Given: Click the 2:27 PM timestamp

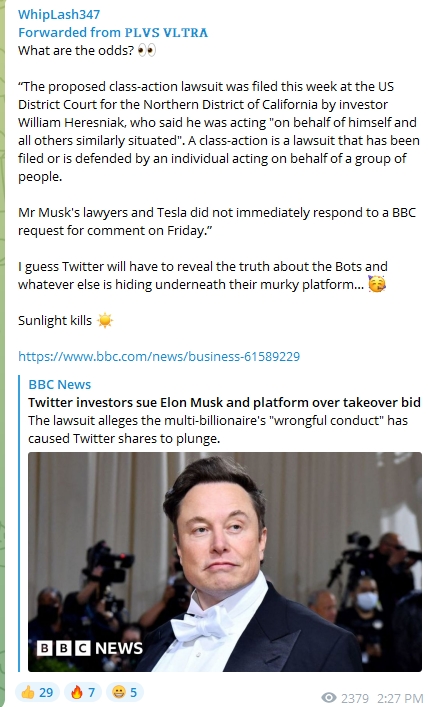Looking at the screenshot, I should click(400, 698).
